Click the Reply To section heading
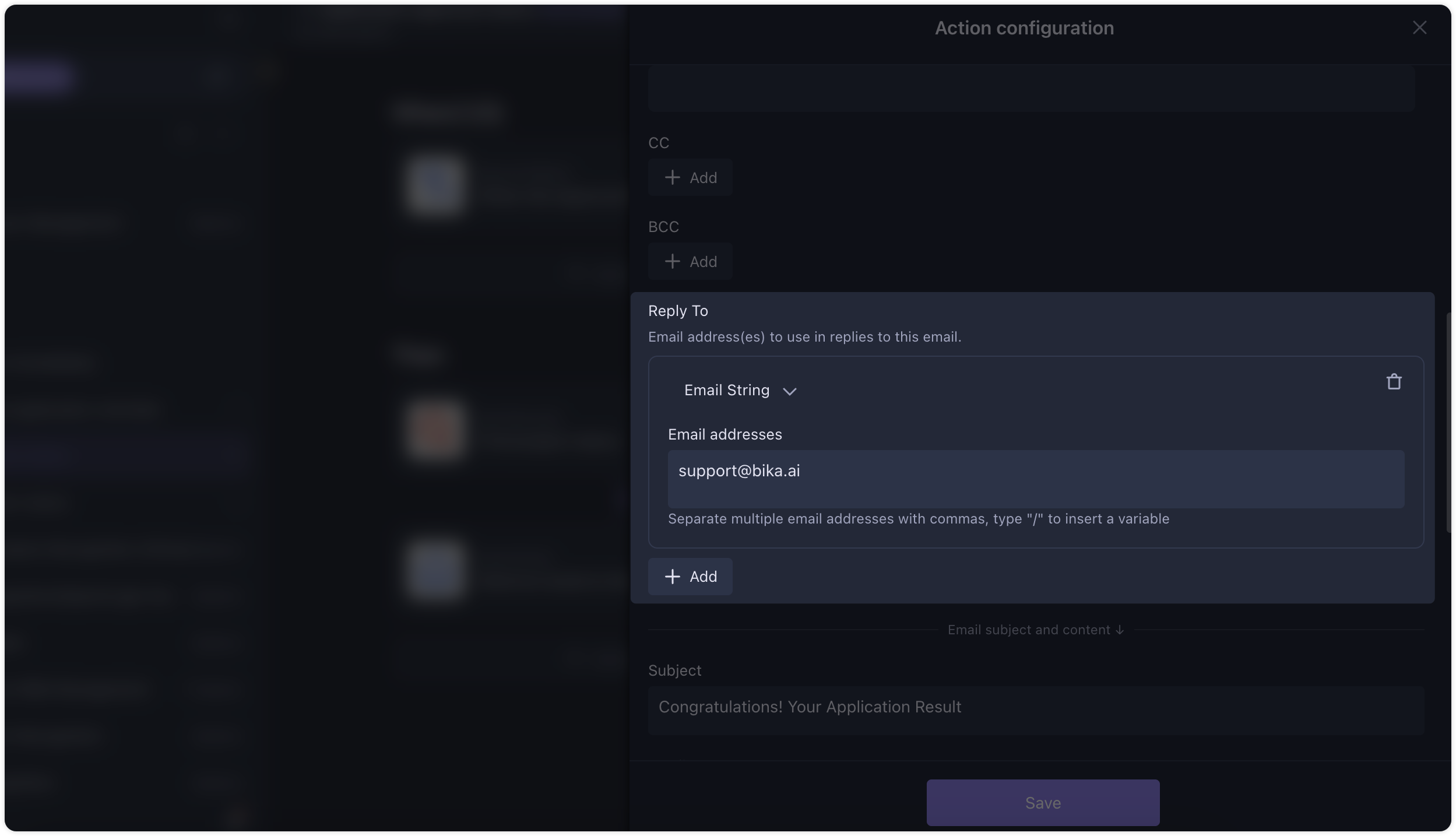Screen dimensions: 1456x836 pos(678,311)
